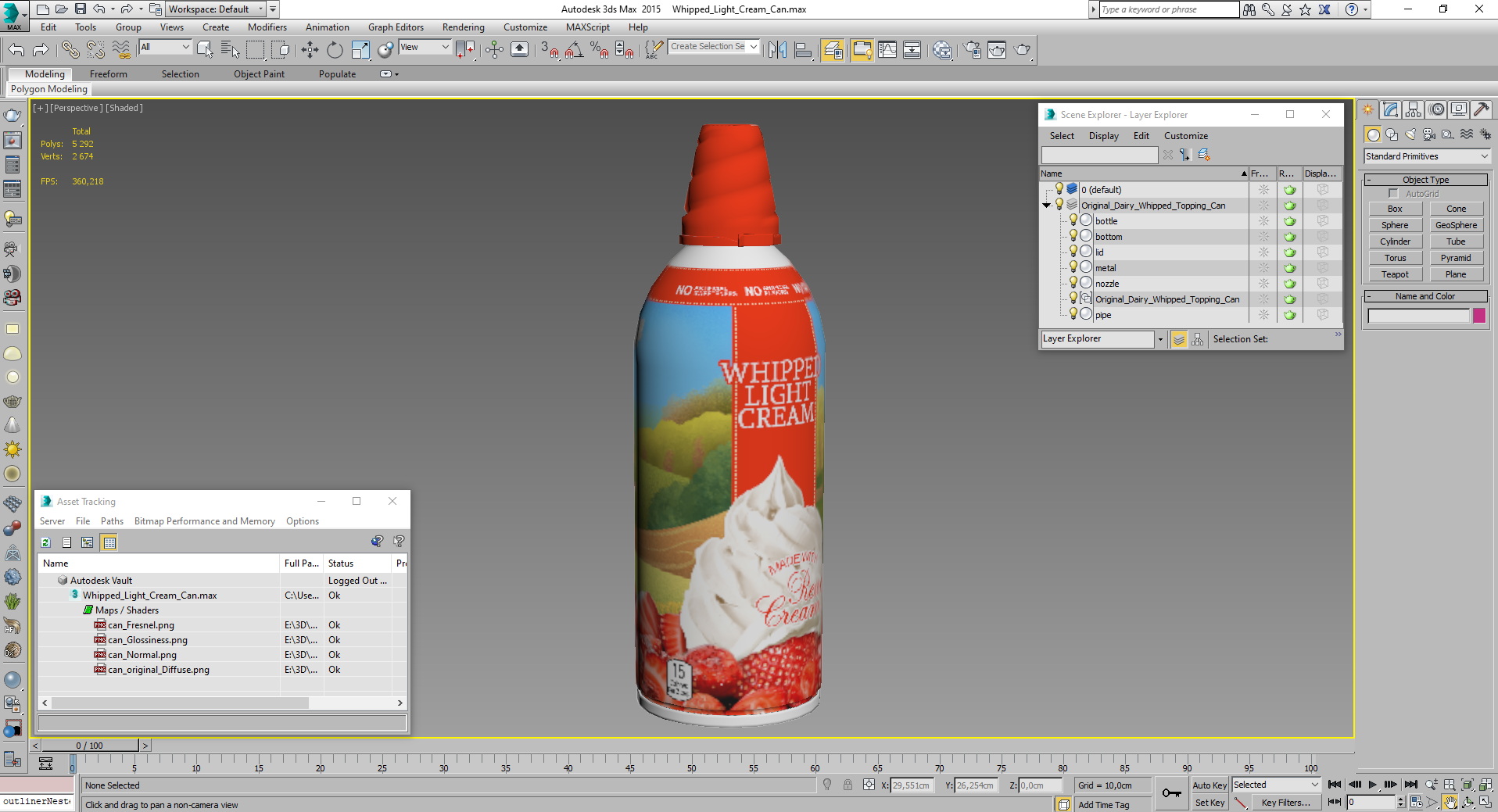Pick the Select and Uniform Scale tool
Screen dimensions: 1498x812
[x=360, y=50]
